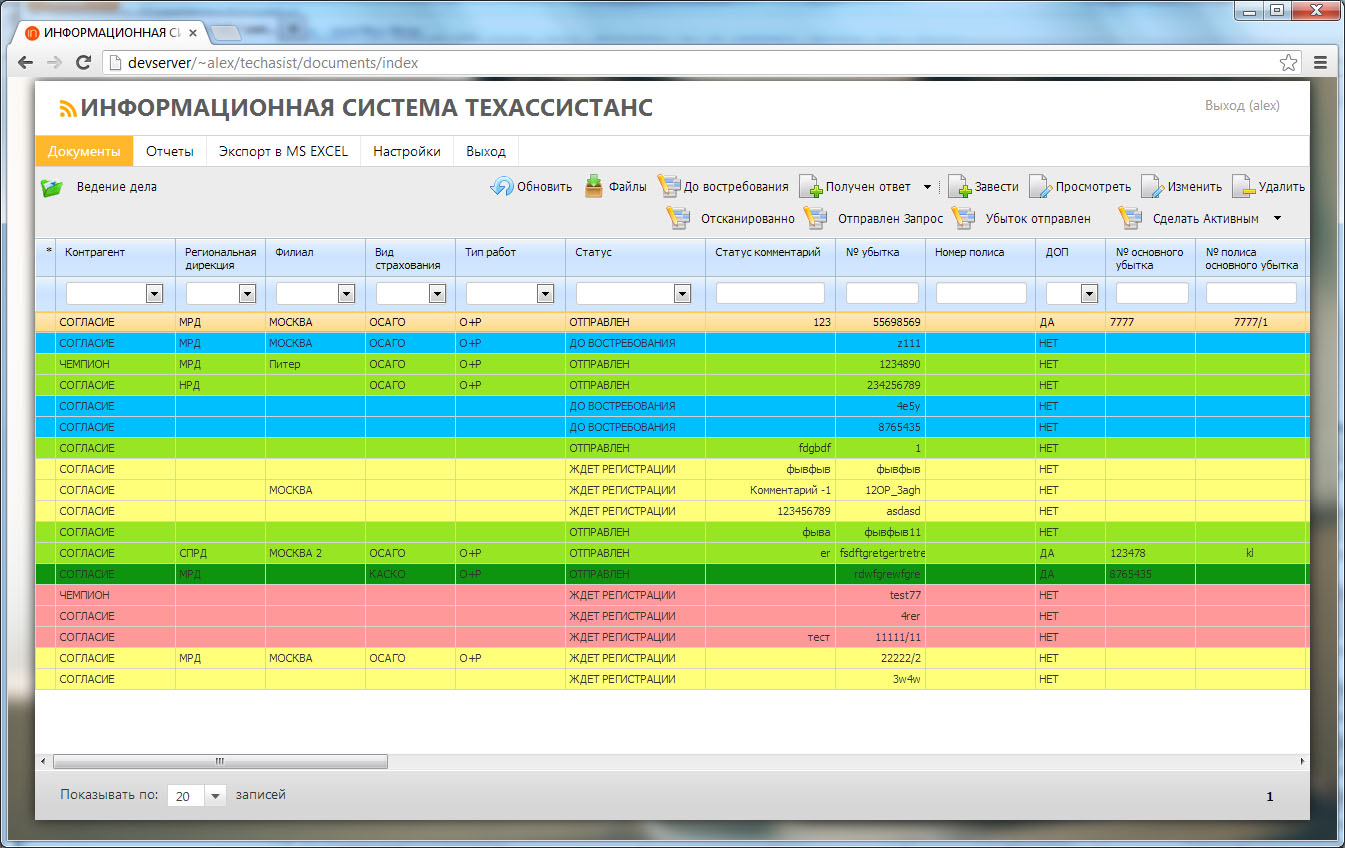This screenshot has width=1345, height=848.
Task: Select the row with убыток 3w4w
Action: (x=670, y=679)
